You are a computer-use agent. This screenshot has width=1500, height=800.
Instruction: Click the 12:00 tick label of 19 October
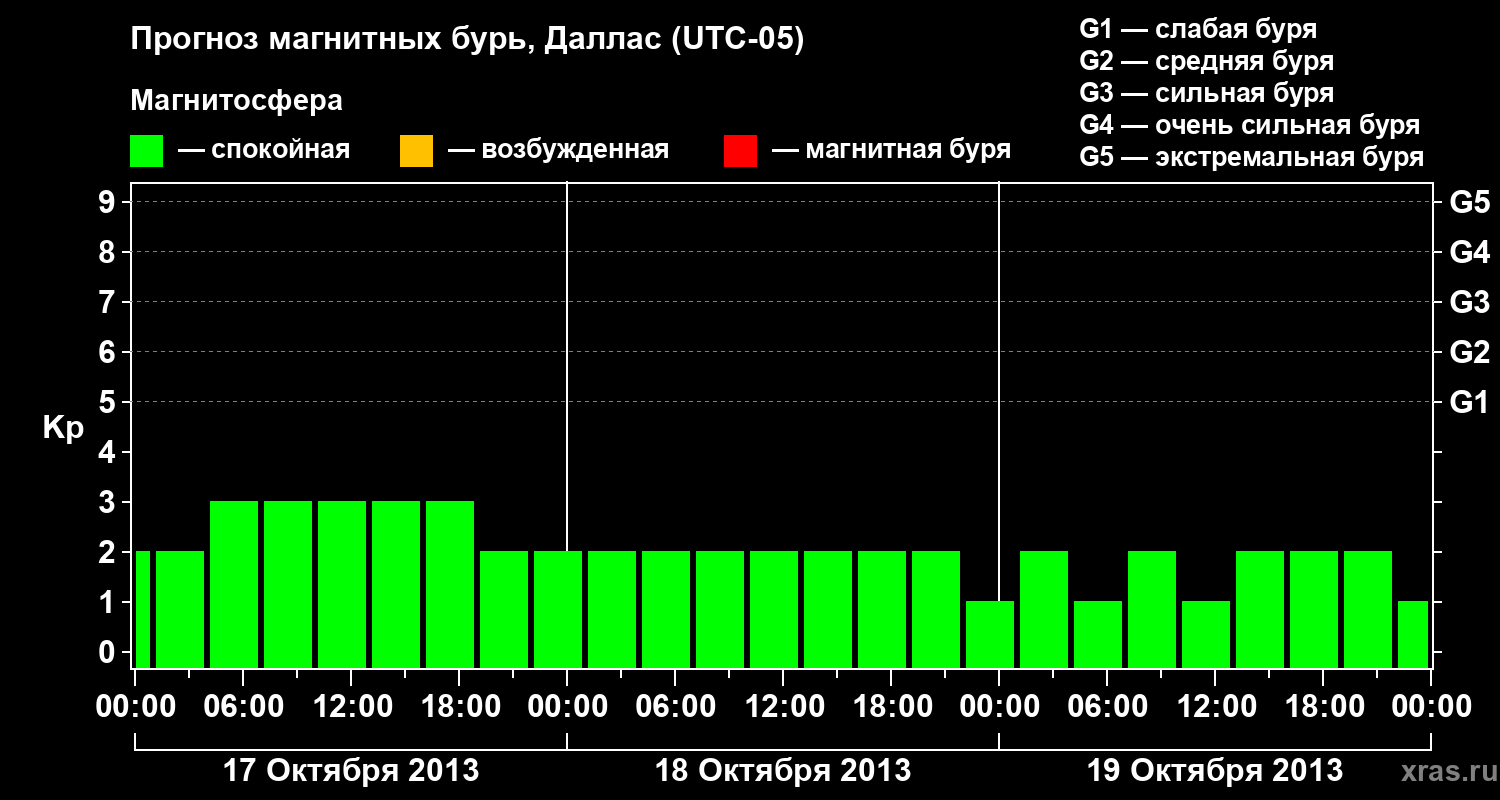1215,706
